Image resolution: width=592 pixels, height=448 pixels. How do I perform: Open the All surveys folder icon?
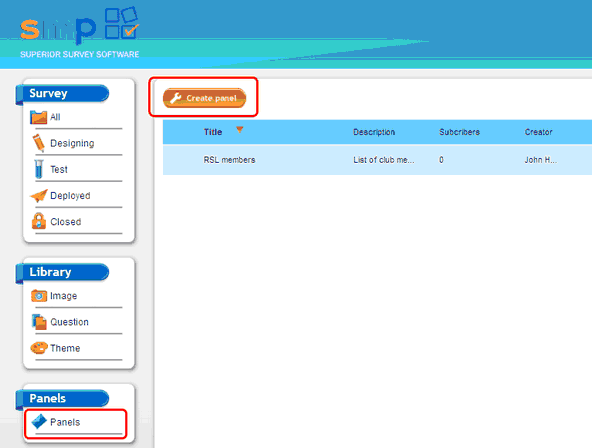coord(39,117)
